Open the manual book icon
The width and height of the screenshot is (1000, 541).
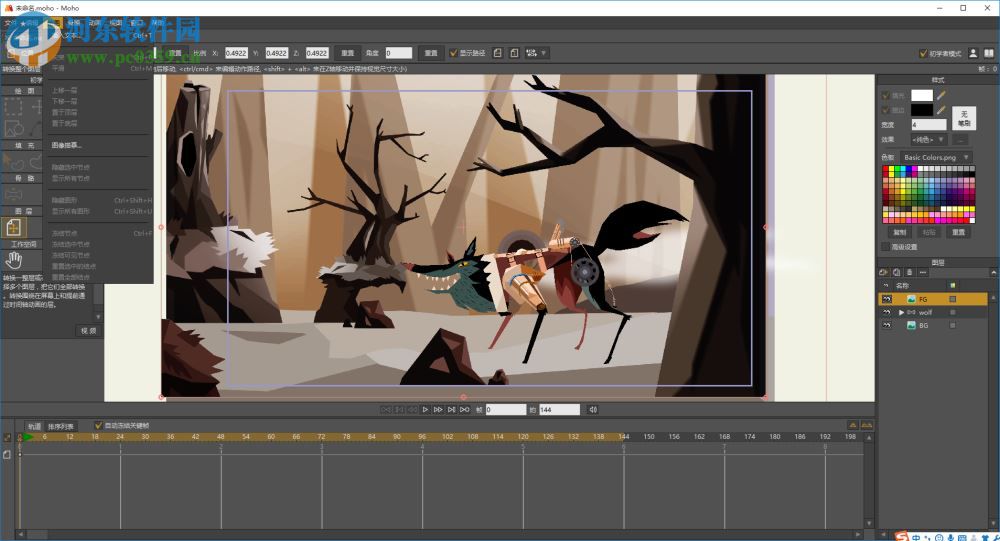pyautogui.click(x=988, y=53)
